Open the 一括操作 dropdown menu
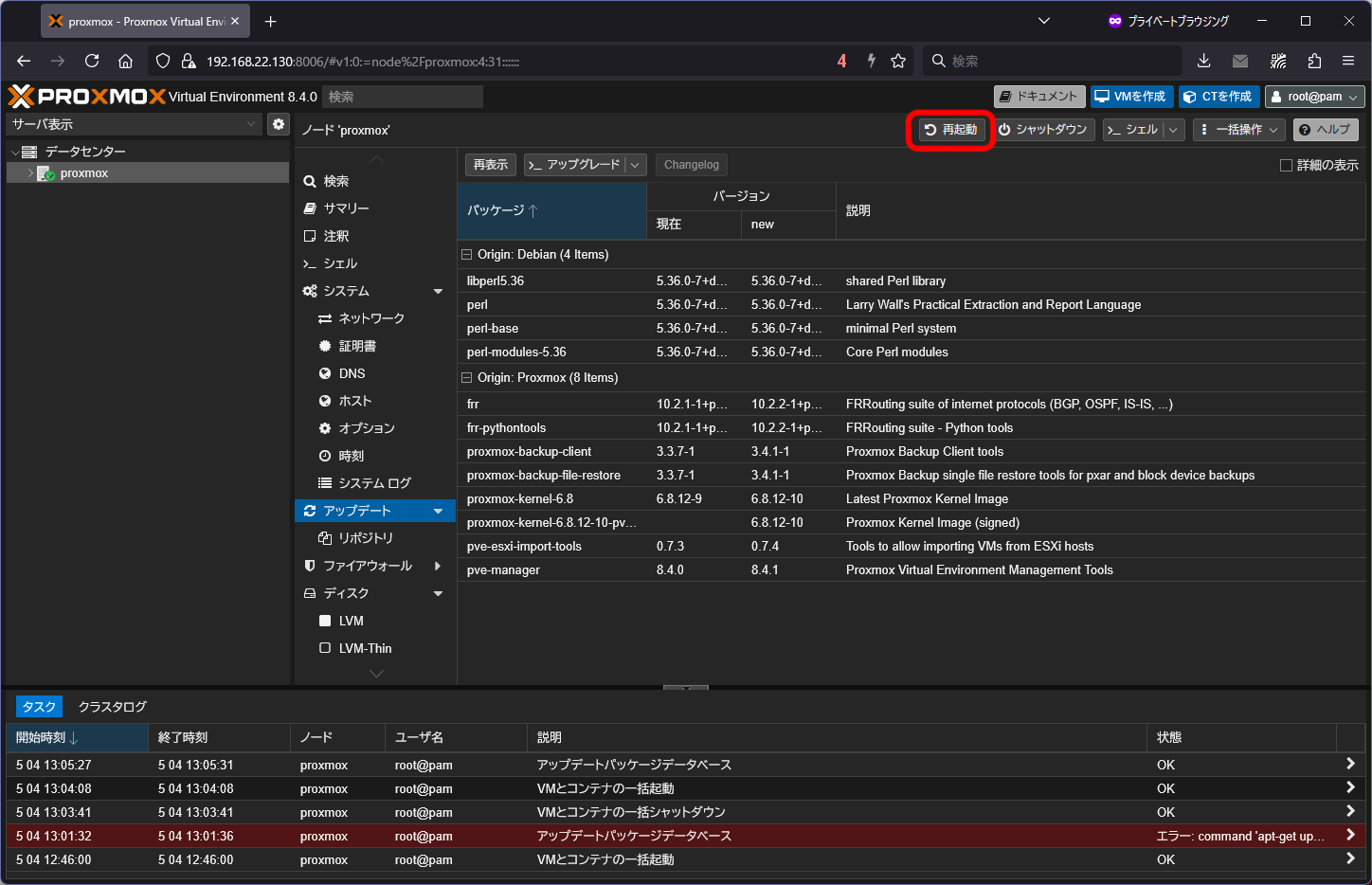 click(1238, 130)
